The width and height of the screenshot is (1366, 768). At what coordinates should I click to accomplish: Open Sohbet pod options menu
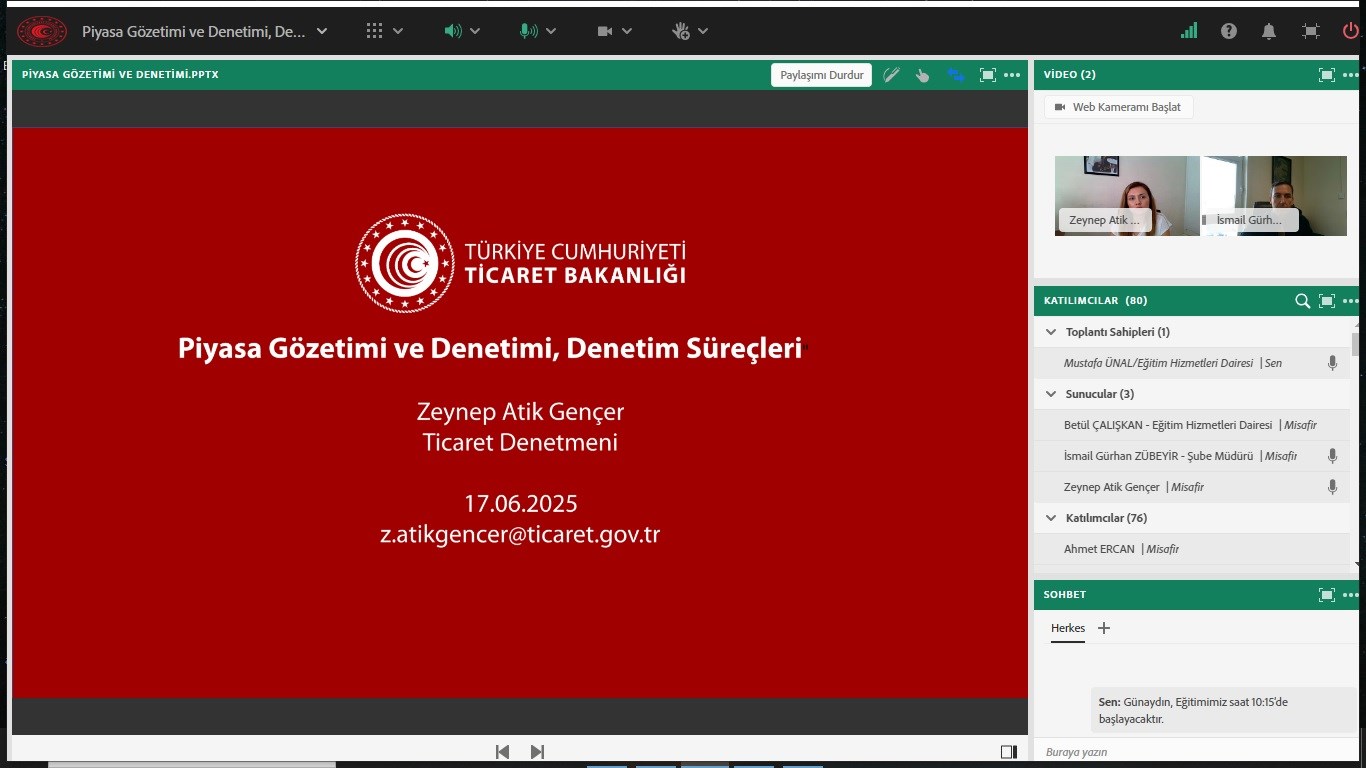pos(1351,595)
